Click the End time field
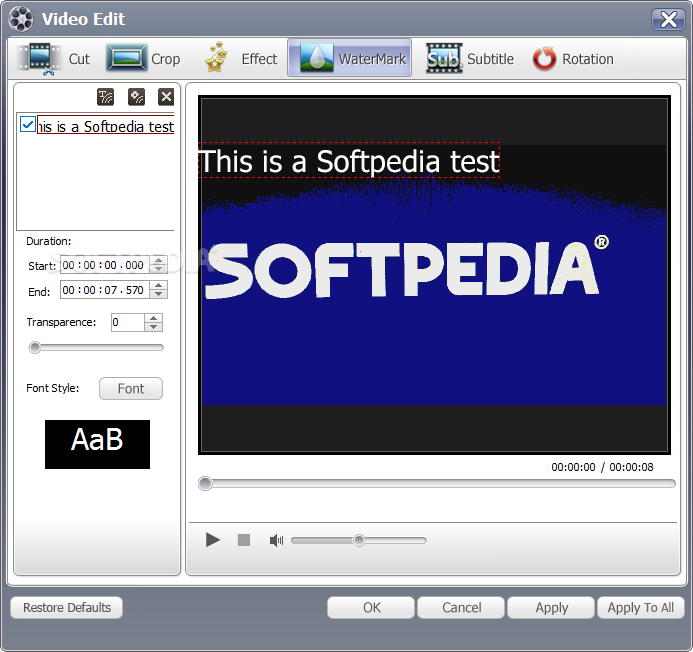The image size is (693, 652). point(104,290)
